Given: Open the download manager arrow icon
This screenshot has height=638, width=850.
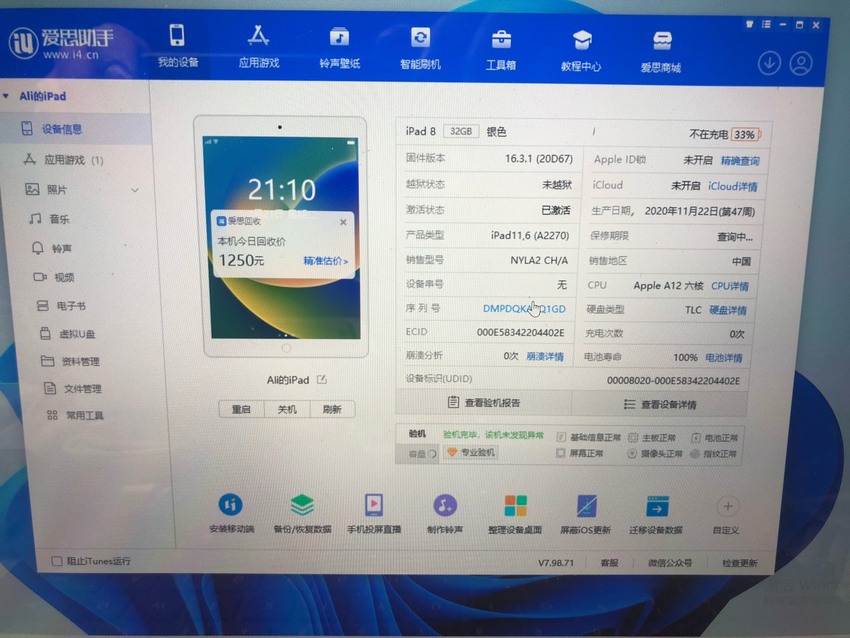Looking at the screenshot, I should point(769,63).
